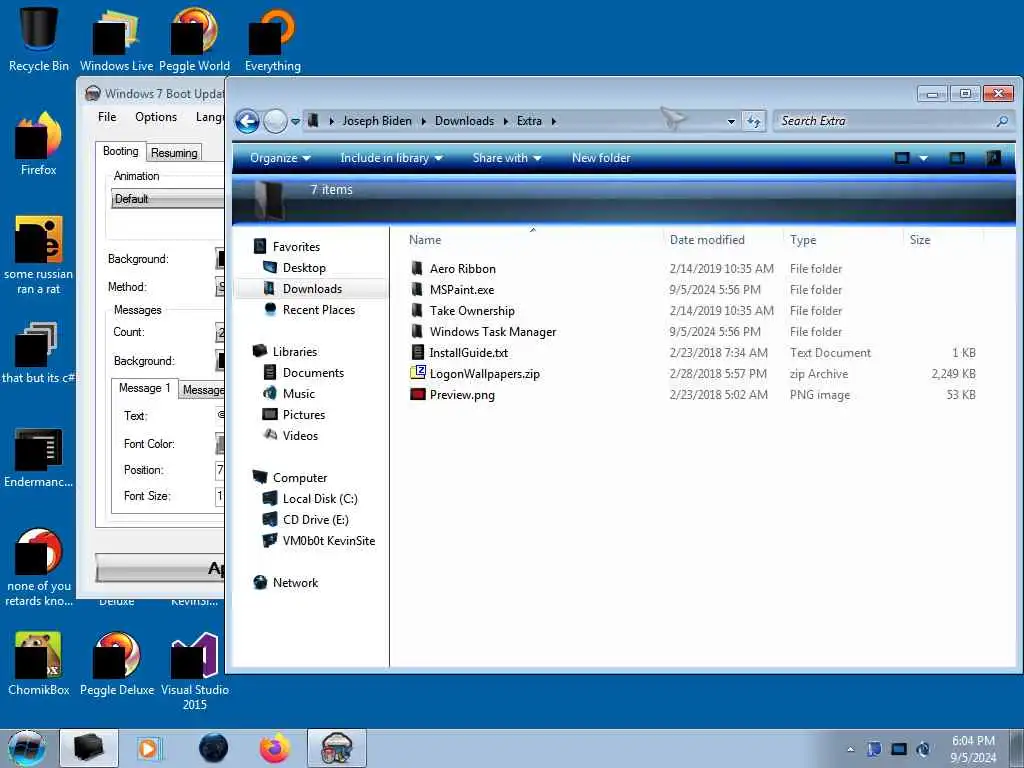Select the Windows Task Manager folder
The width and height of the screenshot is (1024, 768).
[x=492, y=331]
